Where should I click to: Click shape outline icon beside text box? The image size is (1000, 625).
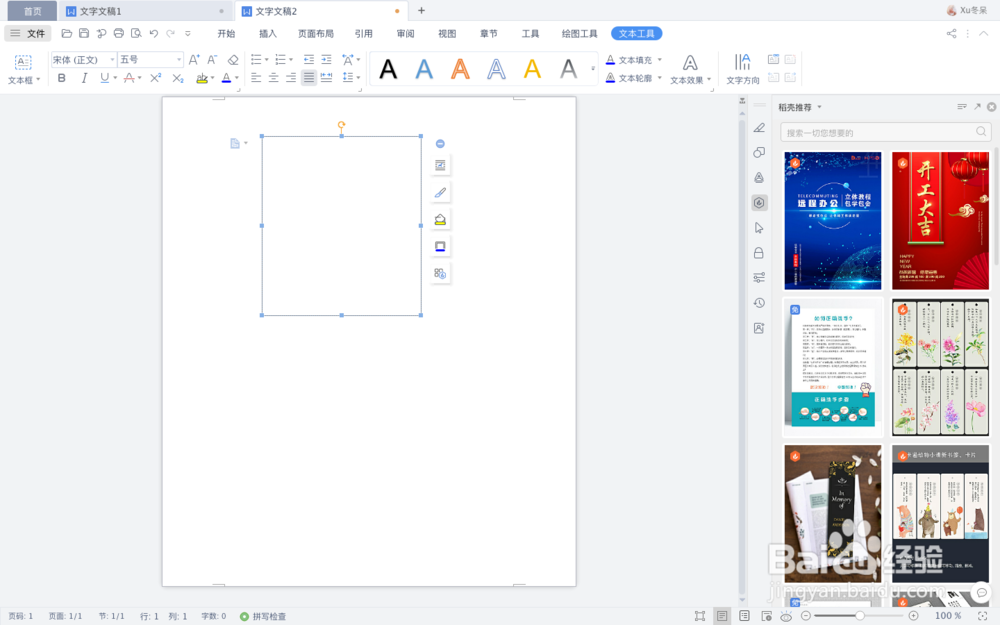click(x=440, y=246)
